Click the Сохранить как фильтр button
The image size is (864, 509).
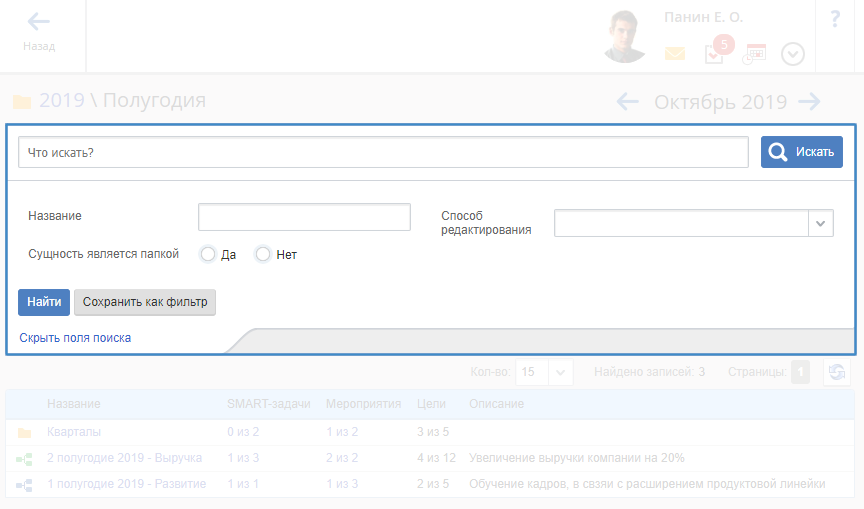[x=145, y=302]
